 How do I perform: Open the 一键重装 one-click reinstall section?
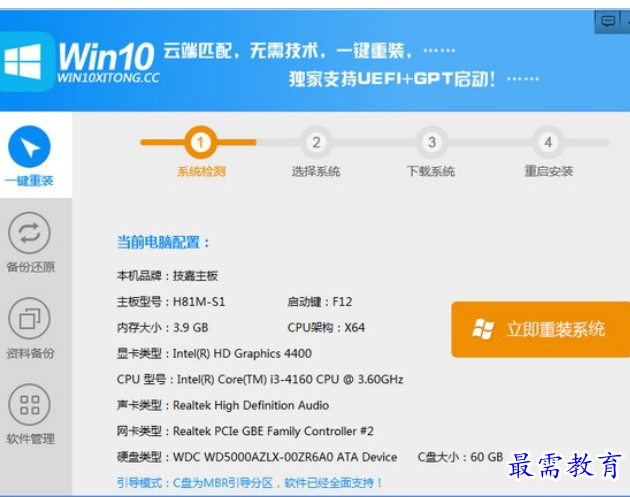click(29, 156)
